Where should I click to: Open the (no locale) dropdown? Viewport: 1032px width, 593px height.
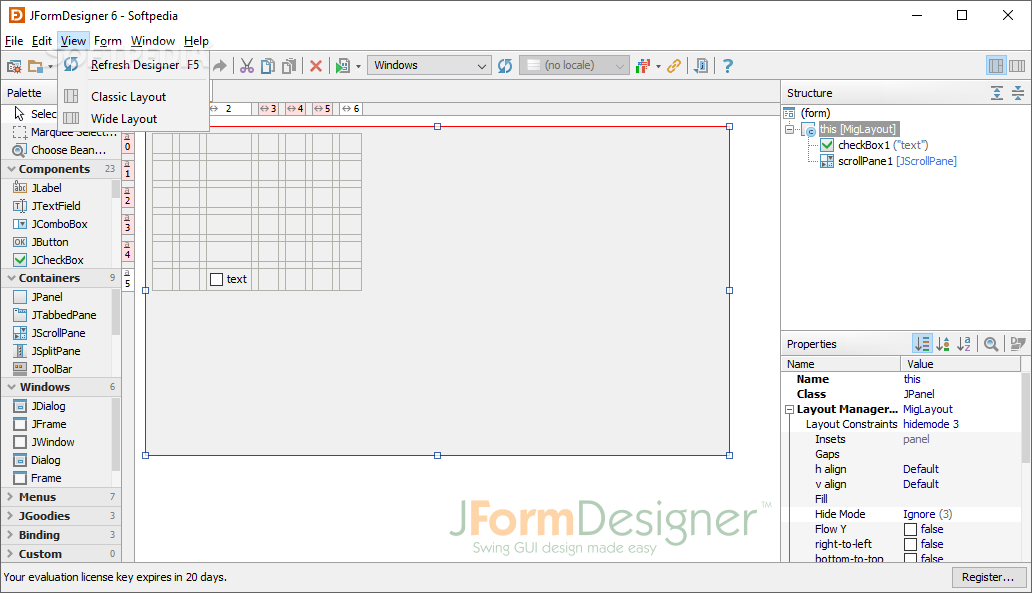pyautogui.click(x=573, y=65)
